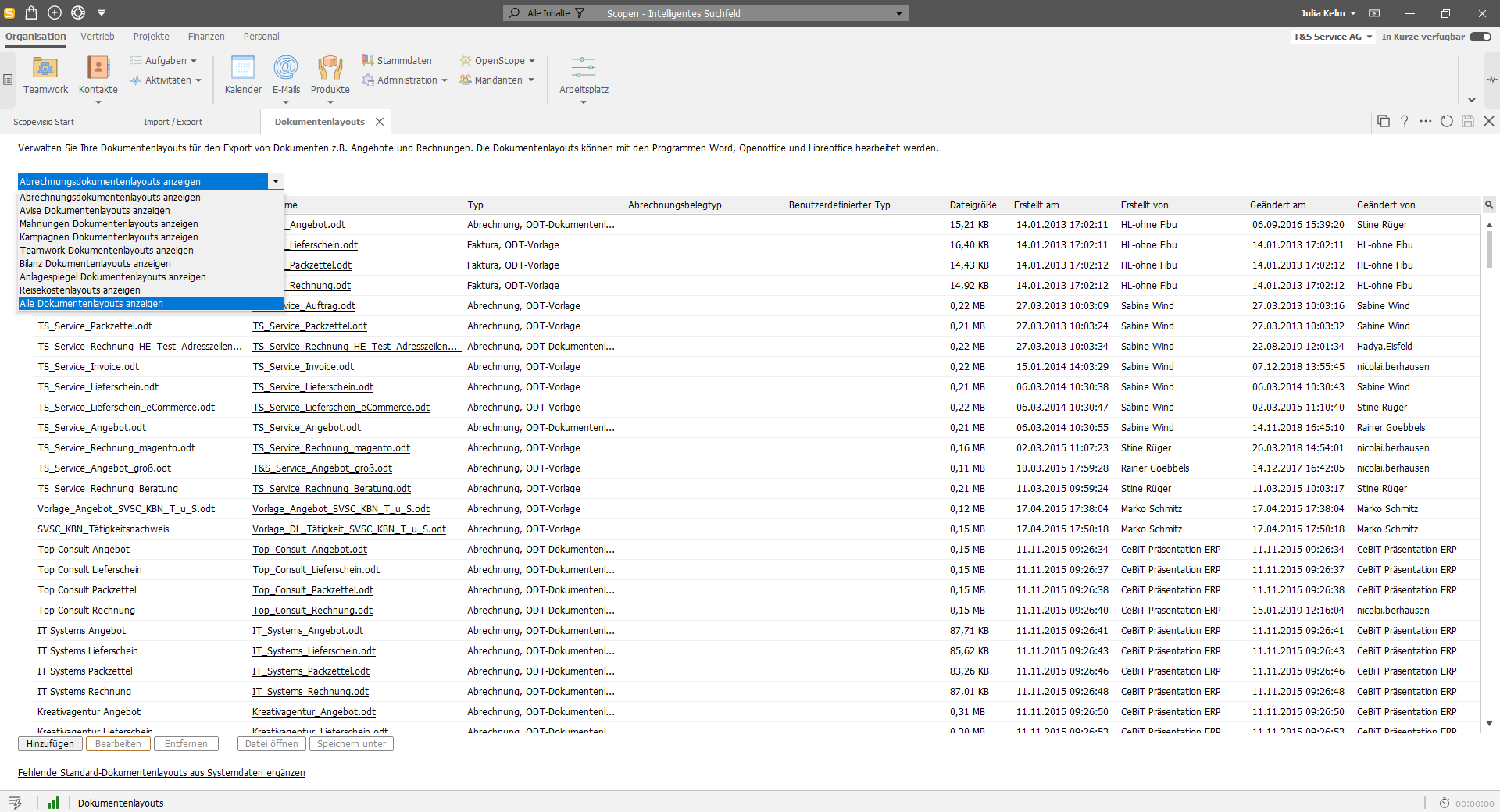This screenshot has height=812, width=1500.
Task: Choose Bilanz Dokumentenlayouts anzeigen option
Action: (151, 264)
